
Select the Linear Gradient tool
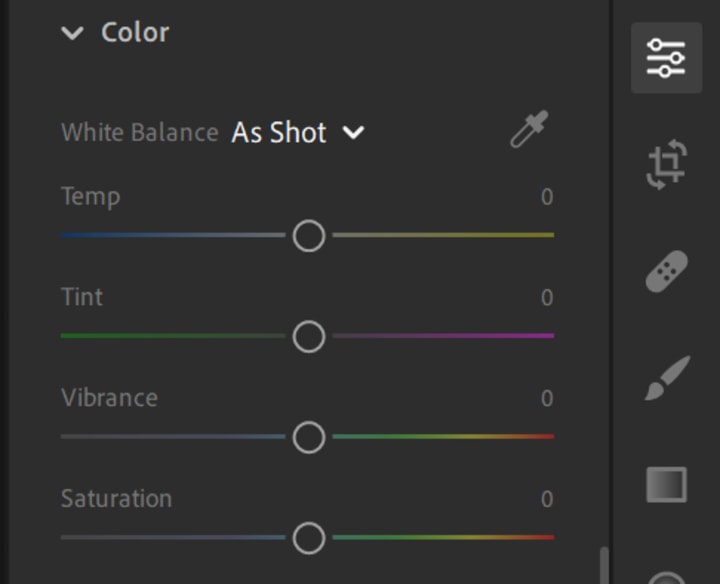(666, 484)
